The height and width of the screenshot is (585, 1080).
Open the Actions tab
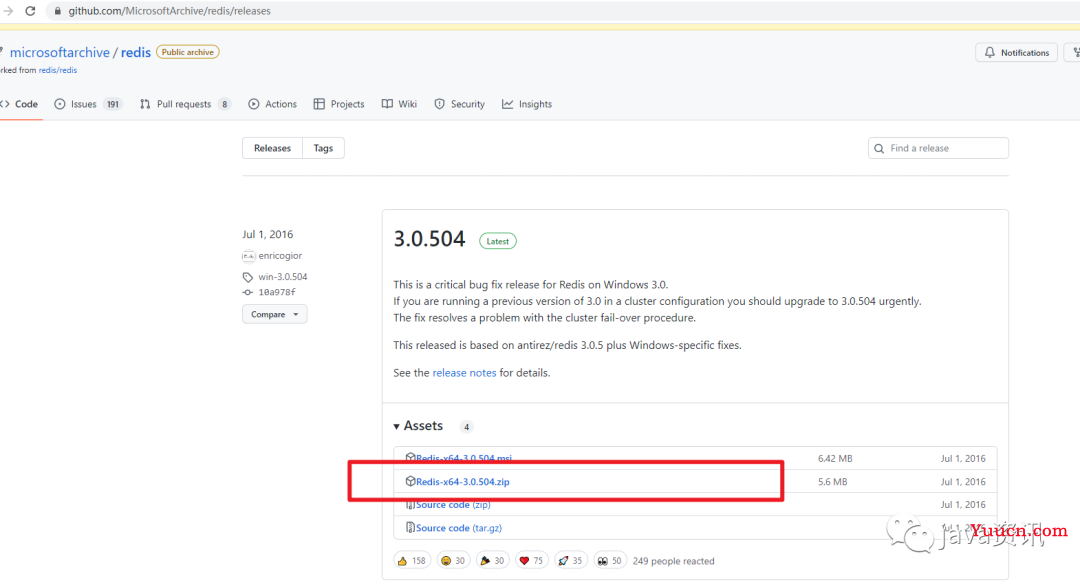[273, 104]
